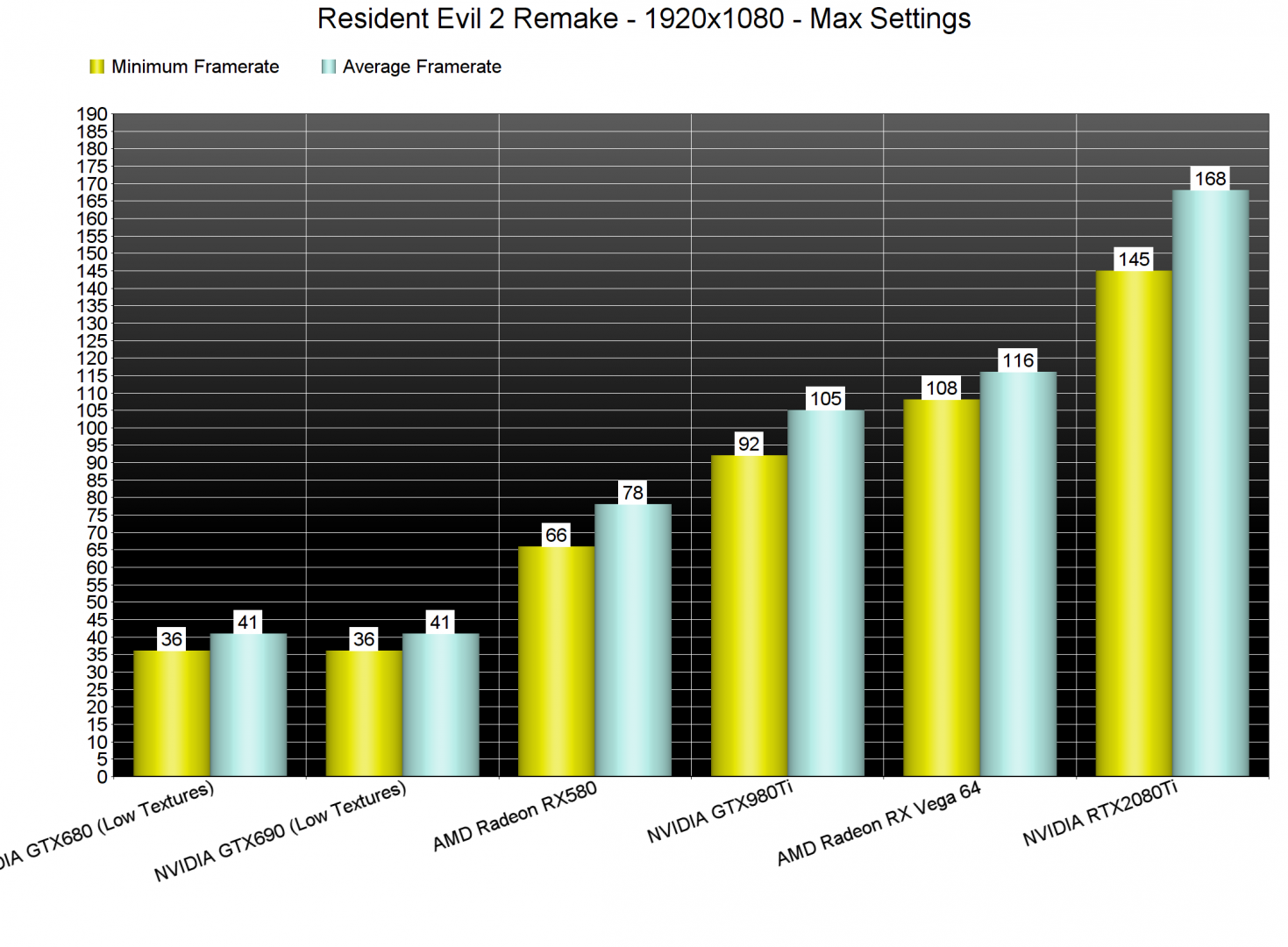
Task: Select the Average Framerate legend label
Action: tap(422, 67)
